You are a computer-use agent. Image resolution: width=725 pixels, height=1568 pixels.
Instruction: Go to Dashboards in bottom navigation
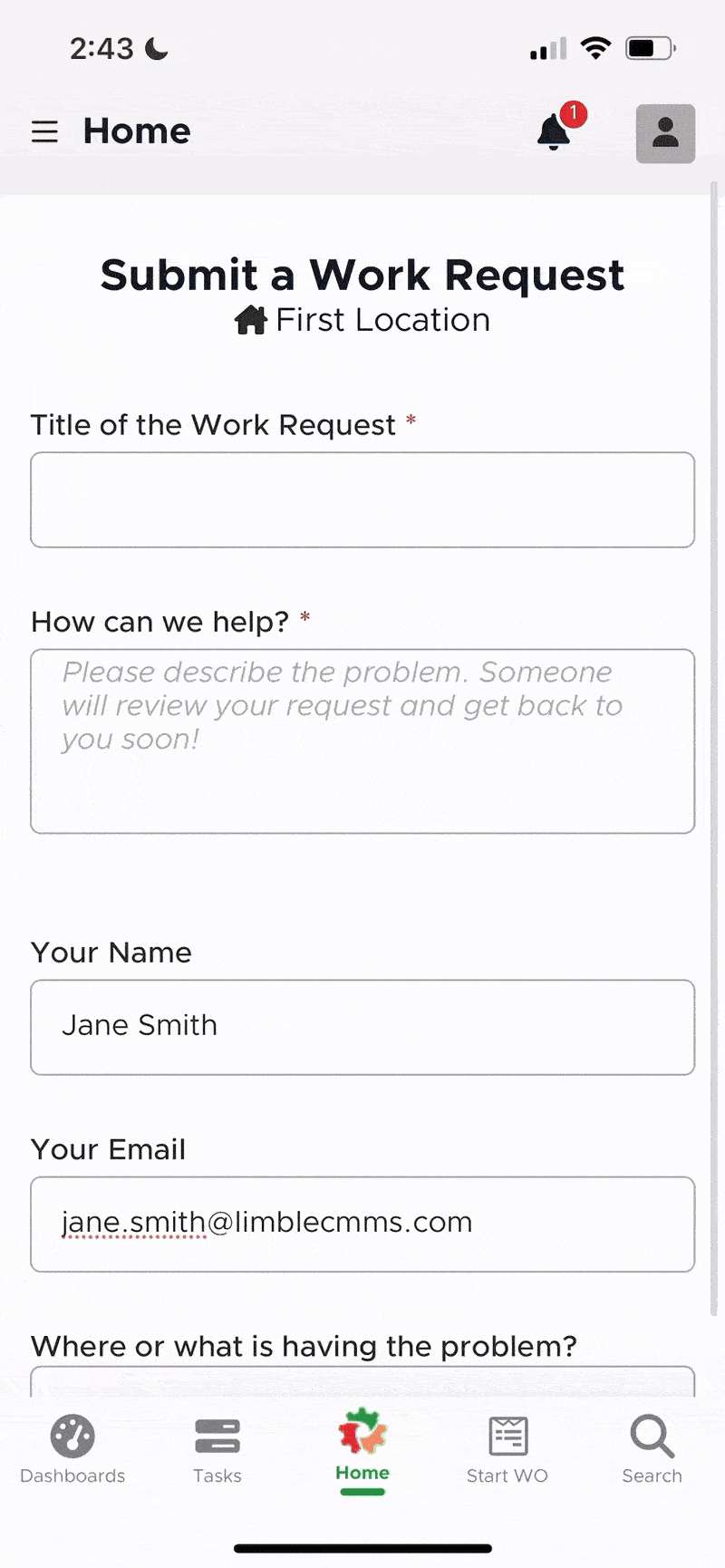(x=72, y=1448)
